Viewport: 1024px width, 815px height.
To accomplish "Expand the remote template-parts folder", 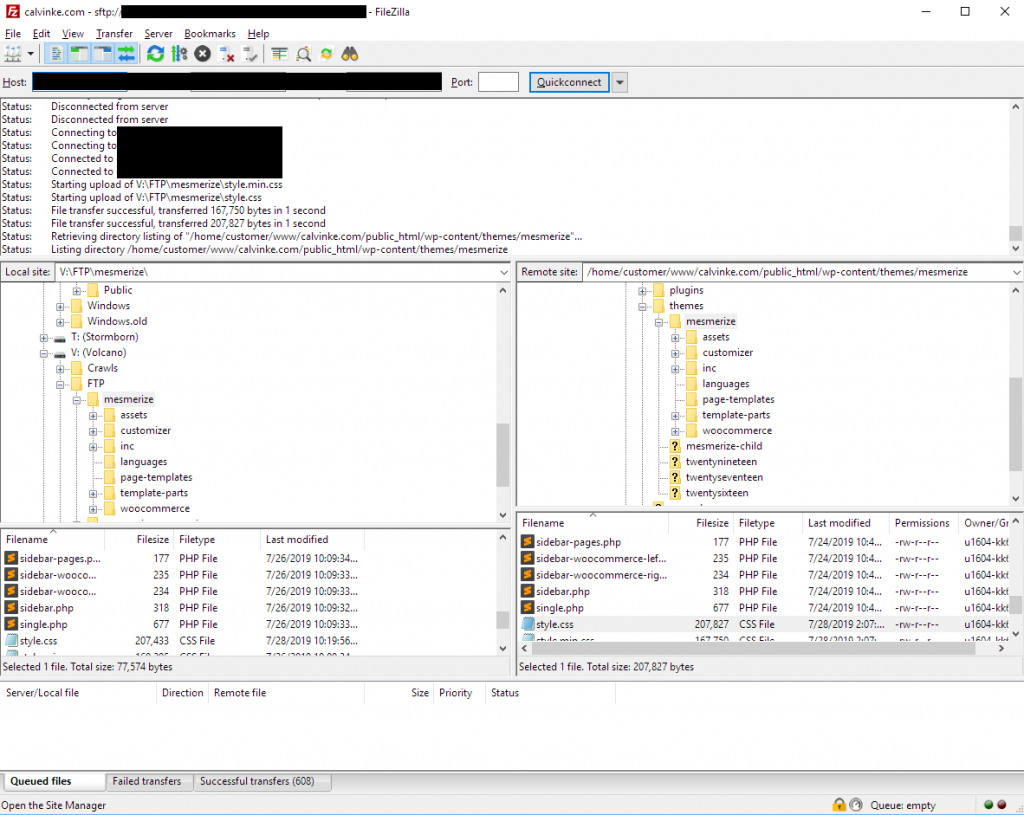I will click(675, 415).
